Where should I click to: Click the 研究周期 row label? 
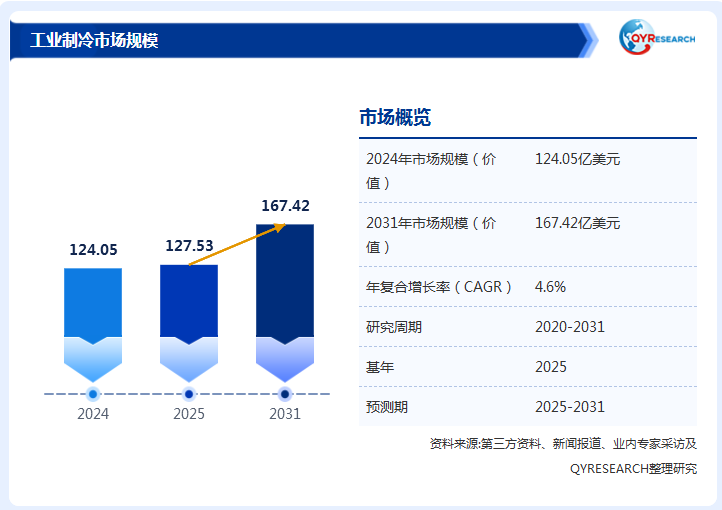click(394, 327)
